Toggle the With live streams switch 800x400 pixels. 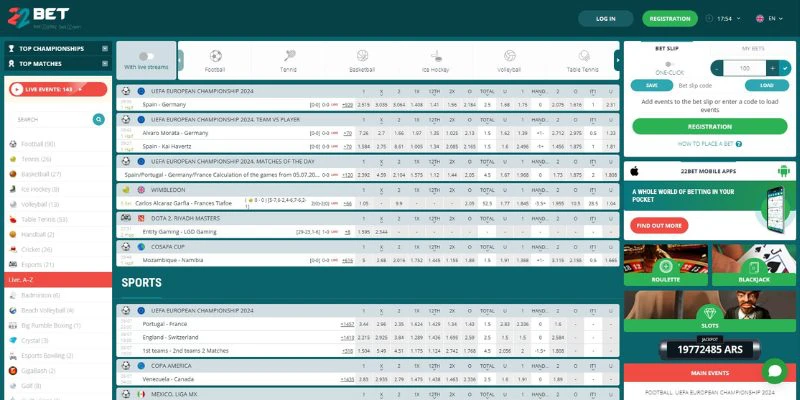point(146,56)
